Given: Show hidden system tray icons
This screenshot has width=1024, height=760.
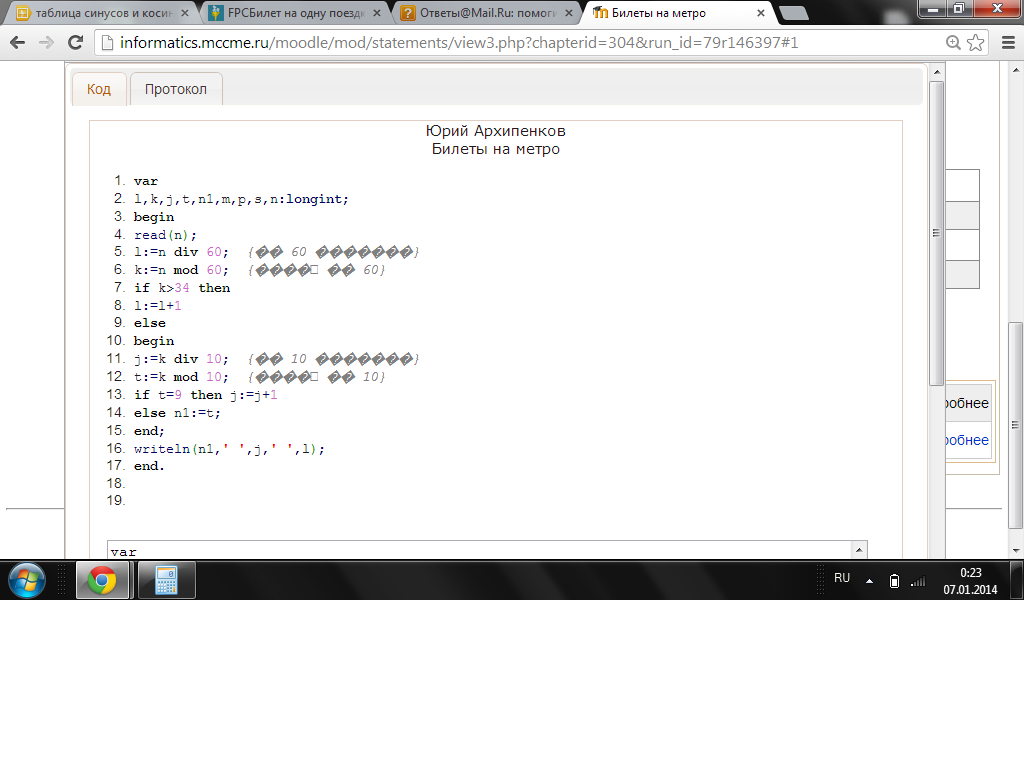Looking at the screenshot, I should coord(870,581).
